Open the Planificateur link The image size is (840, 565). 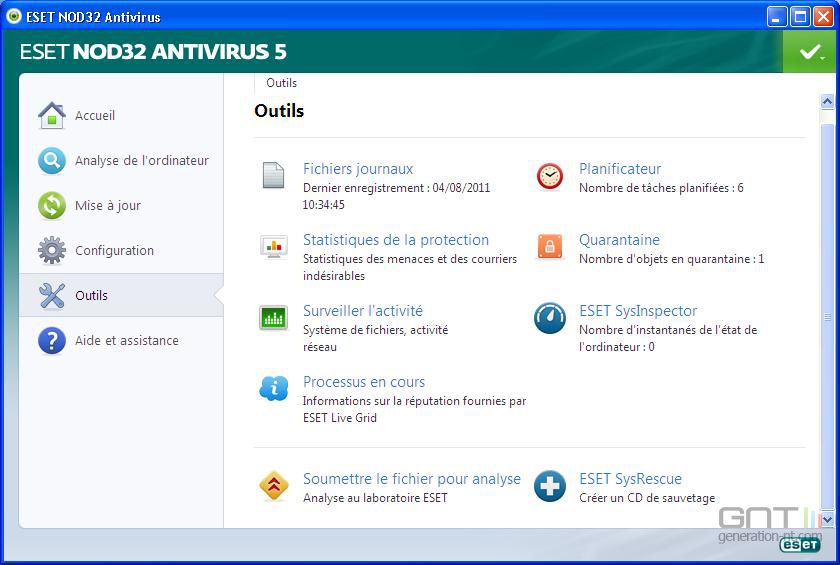(x=620, y=169)
